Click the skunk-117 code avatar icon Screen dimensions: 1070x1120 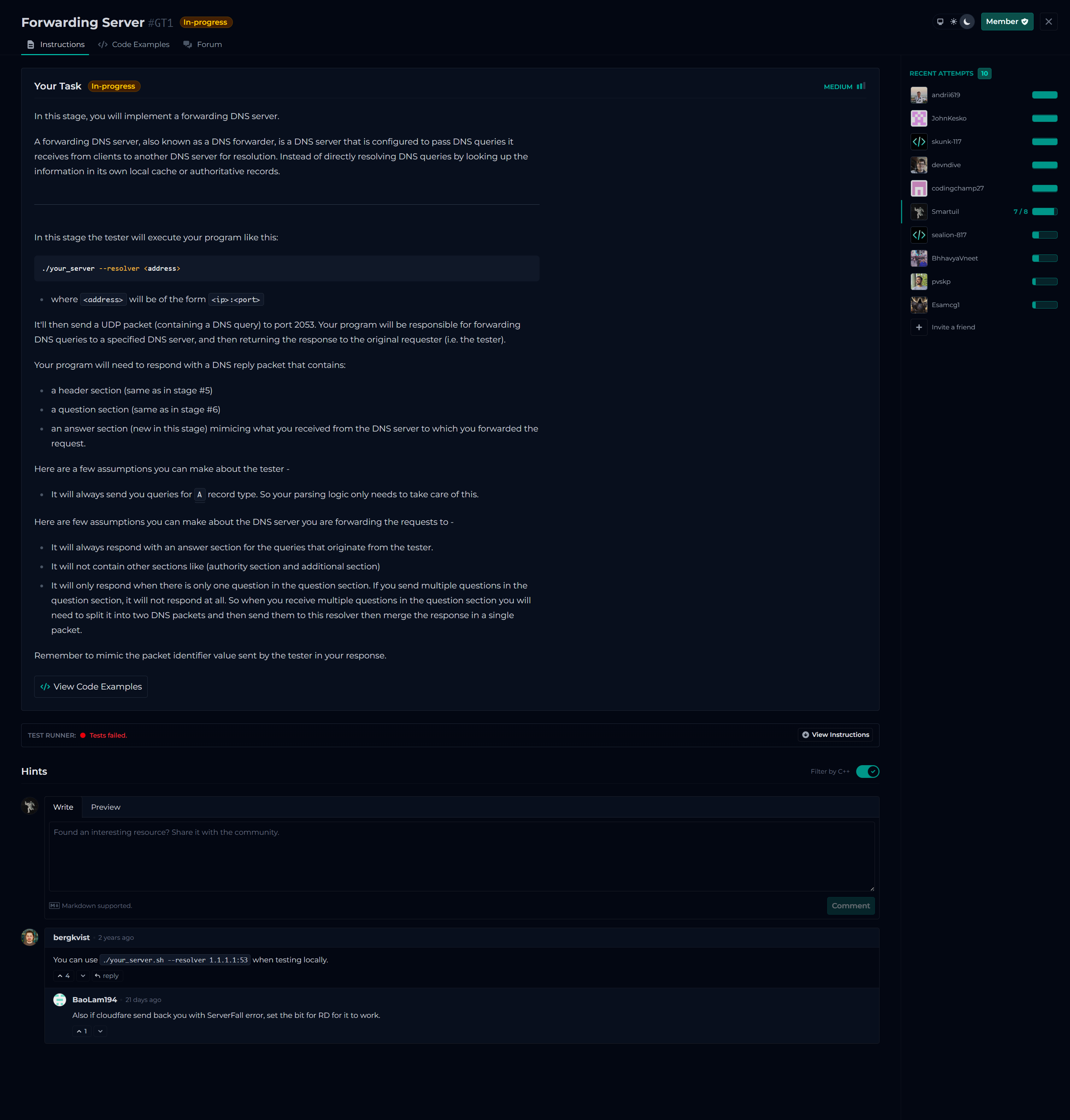tap(918, 141)
